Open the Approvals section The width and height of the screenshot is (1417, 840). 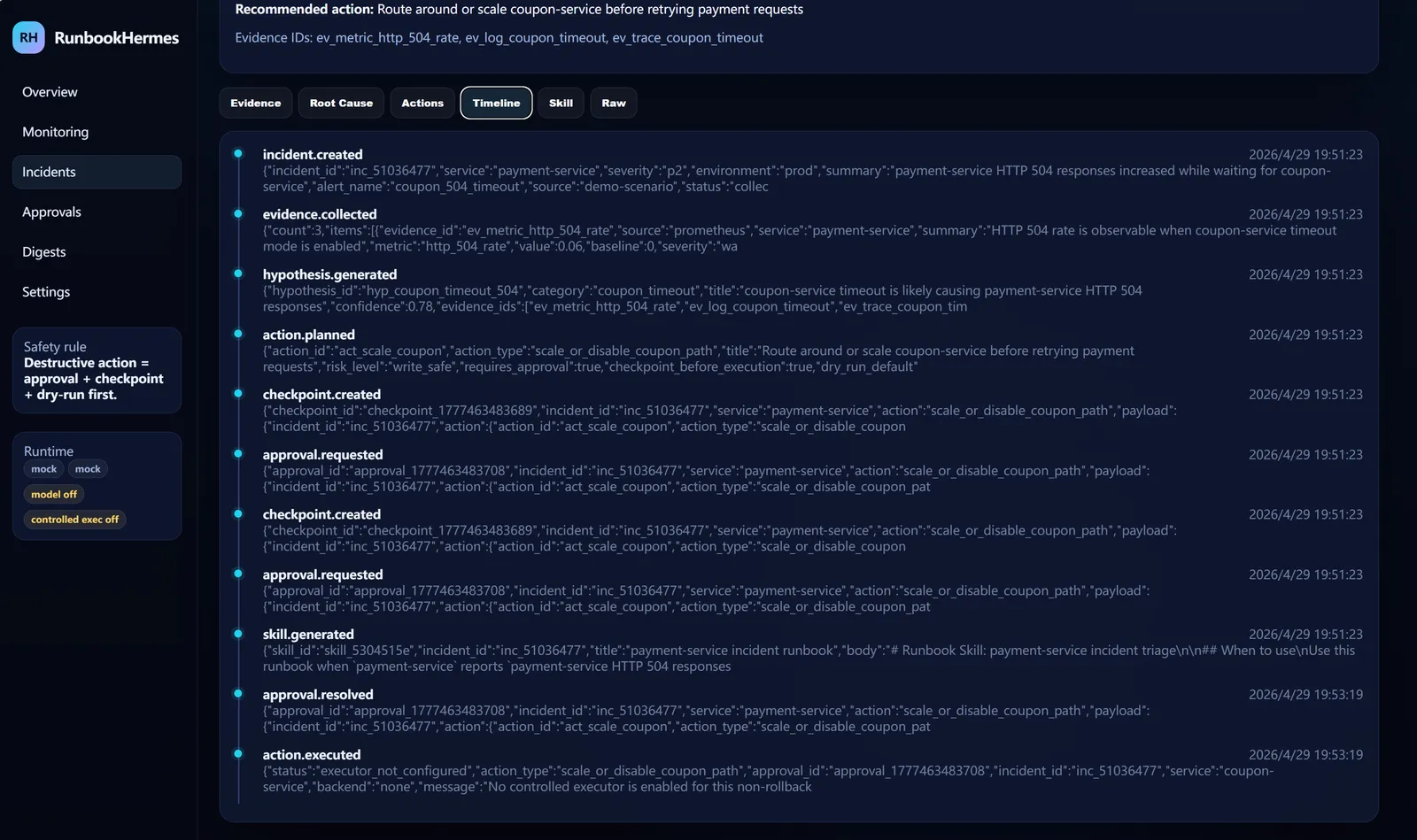(97, 212)
